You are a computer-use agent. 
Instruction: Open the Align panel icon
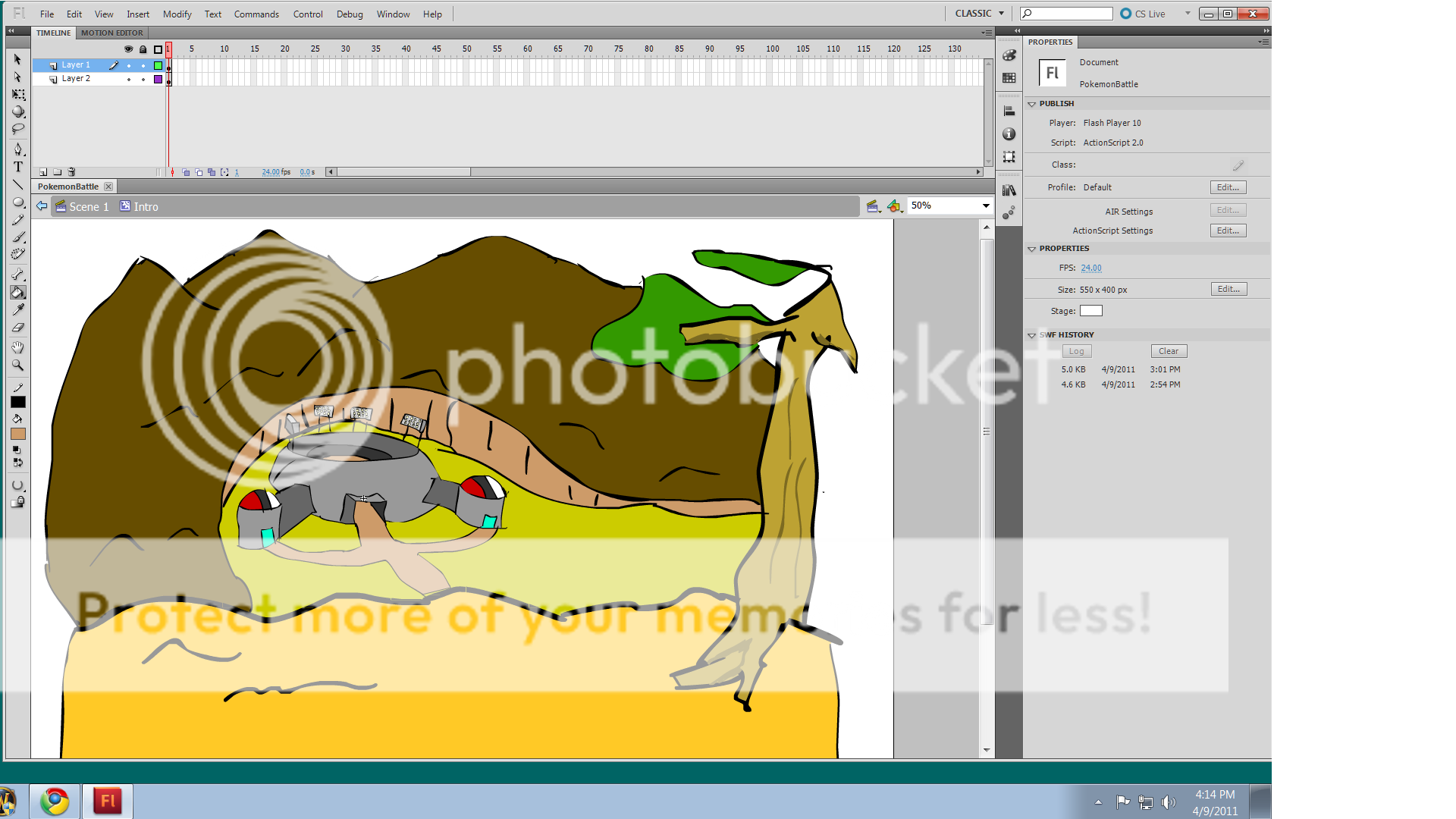1009,111
